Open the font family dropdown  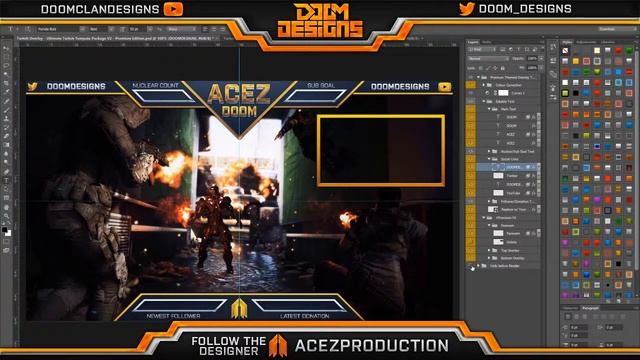(x=82, y=29)
